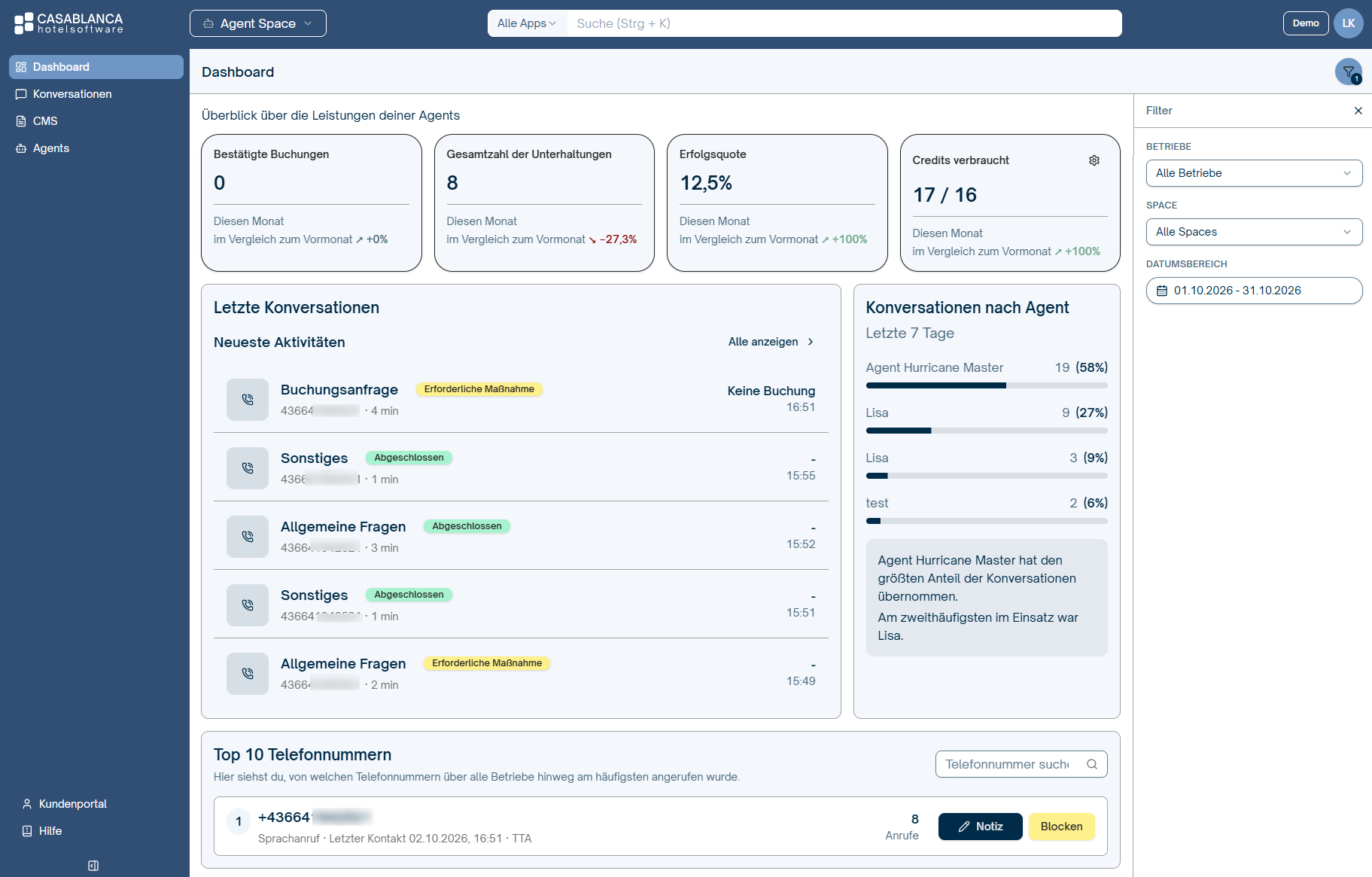Click the Demo button

point(1306,23)
